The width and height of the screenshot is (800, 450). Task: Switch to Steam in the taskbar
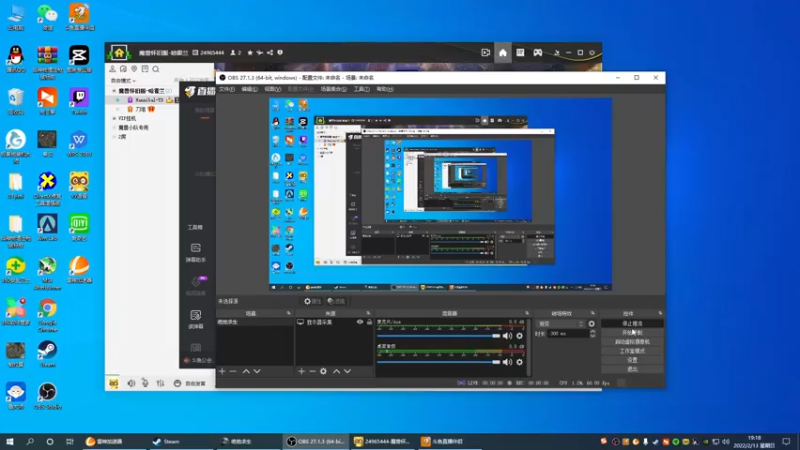(x=181, y=441)
